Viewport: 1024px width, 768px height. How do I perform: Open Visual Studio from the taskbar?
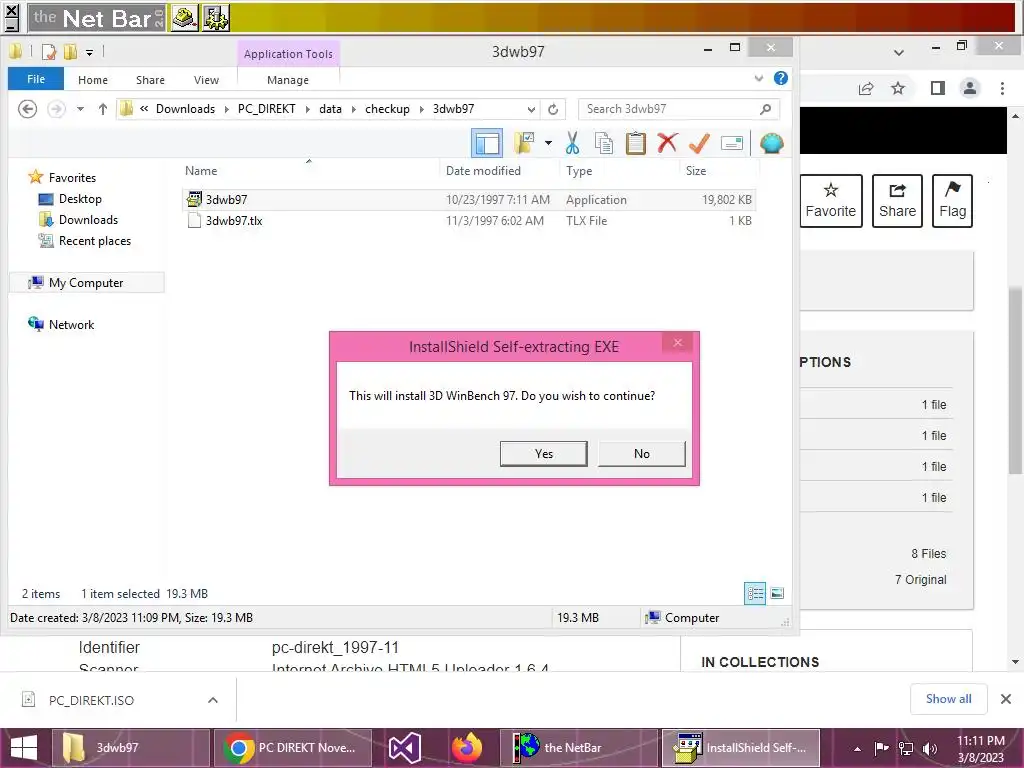pyautogui.click(x=405, y=748)
